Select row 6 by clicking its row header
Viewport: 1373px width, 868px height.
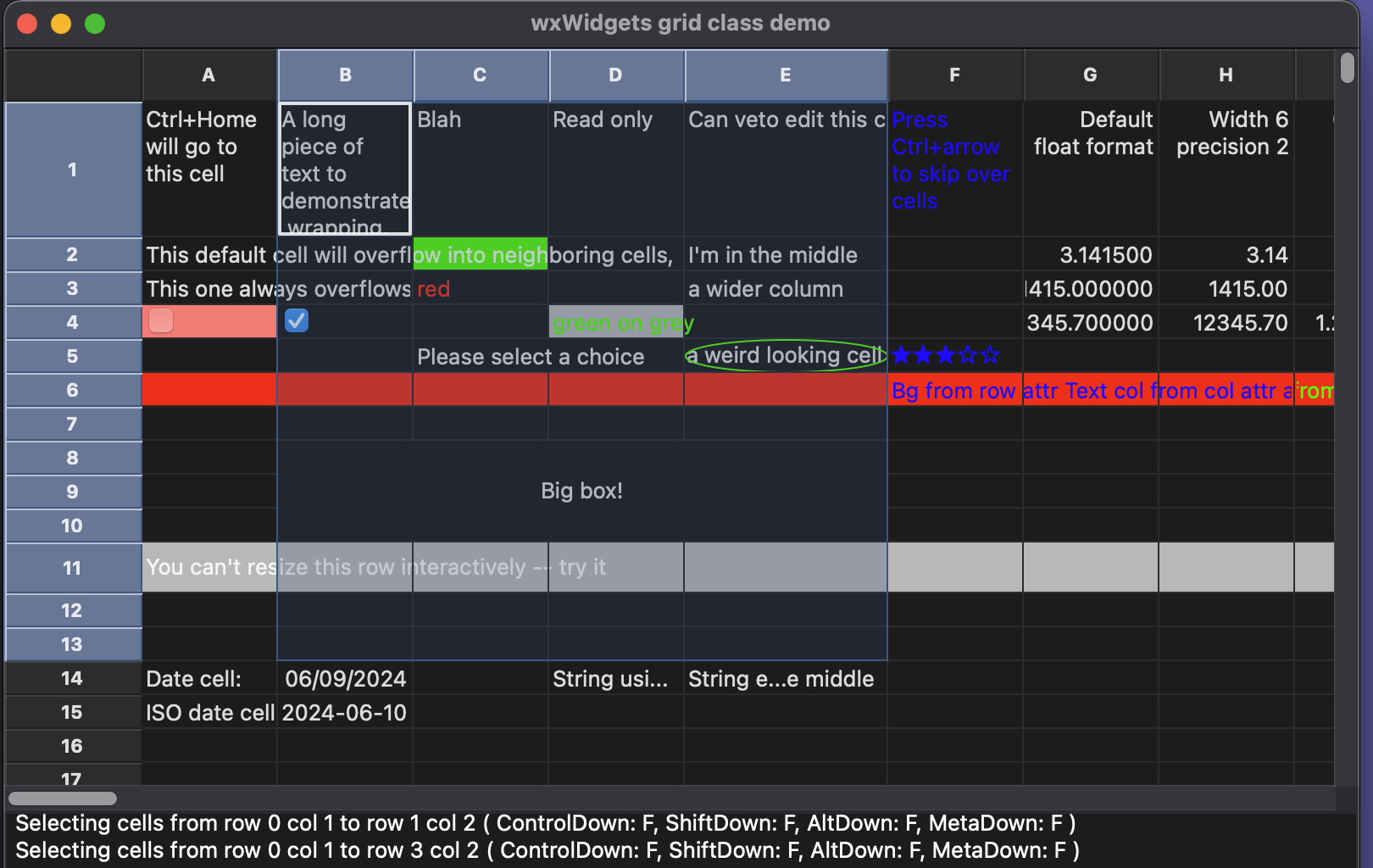click(72, 389)
